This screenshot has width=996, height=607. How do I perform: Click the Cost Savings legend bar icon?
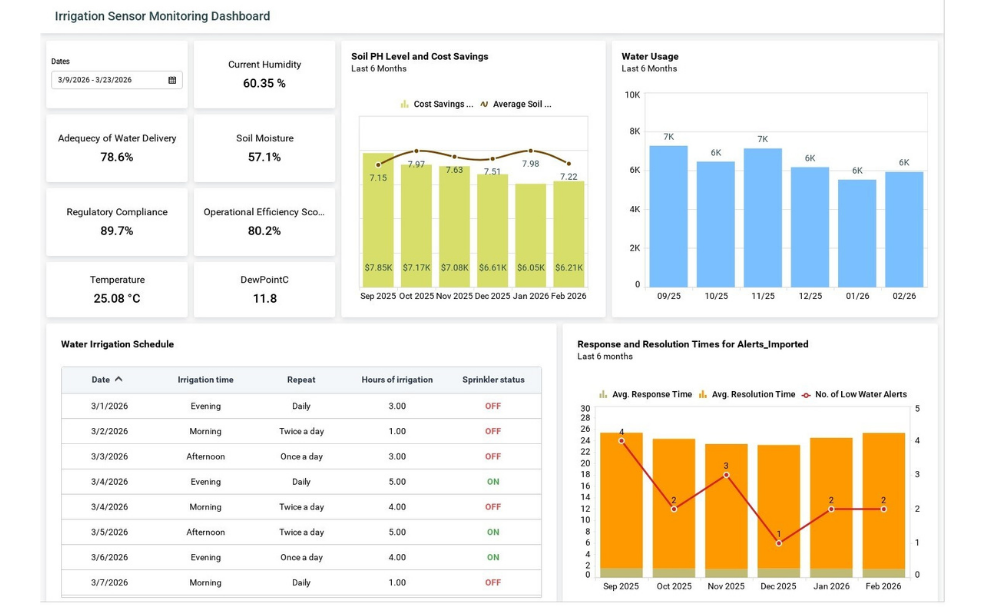pos(404,104)
